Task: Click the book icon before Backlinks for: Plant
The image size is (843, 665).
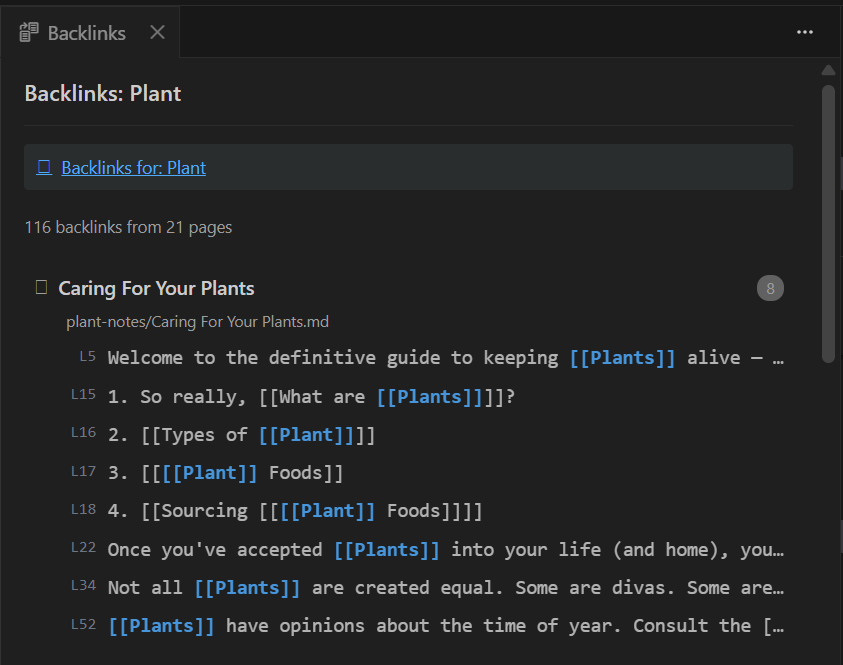Action: coord(44,166)
